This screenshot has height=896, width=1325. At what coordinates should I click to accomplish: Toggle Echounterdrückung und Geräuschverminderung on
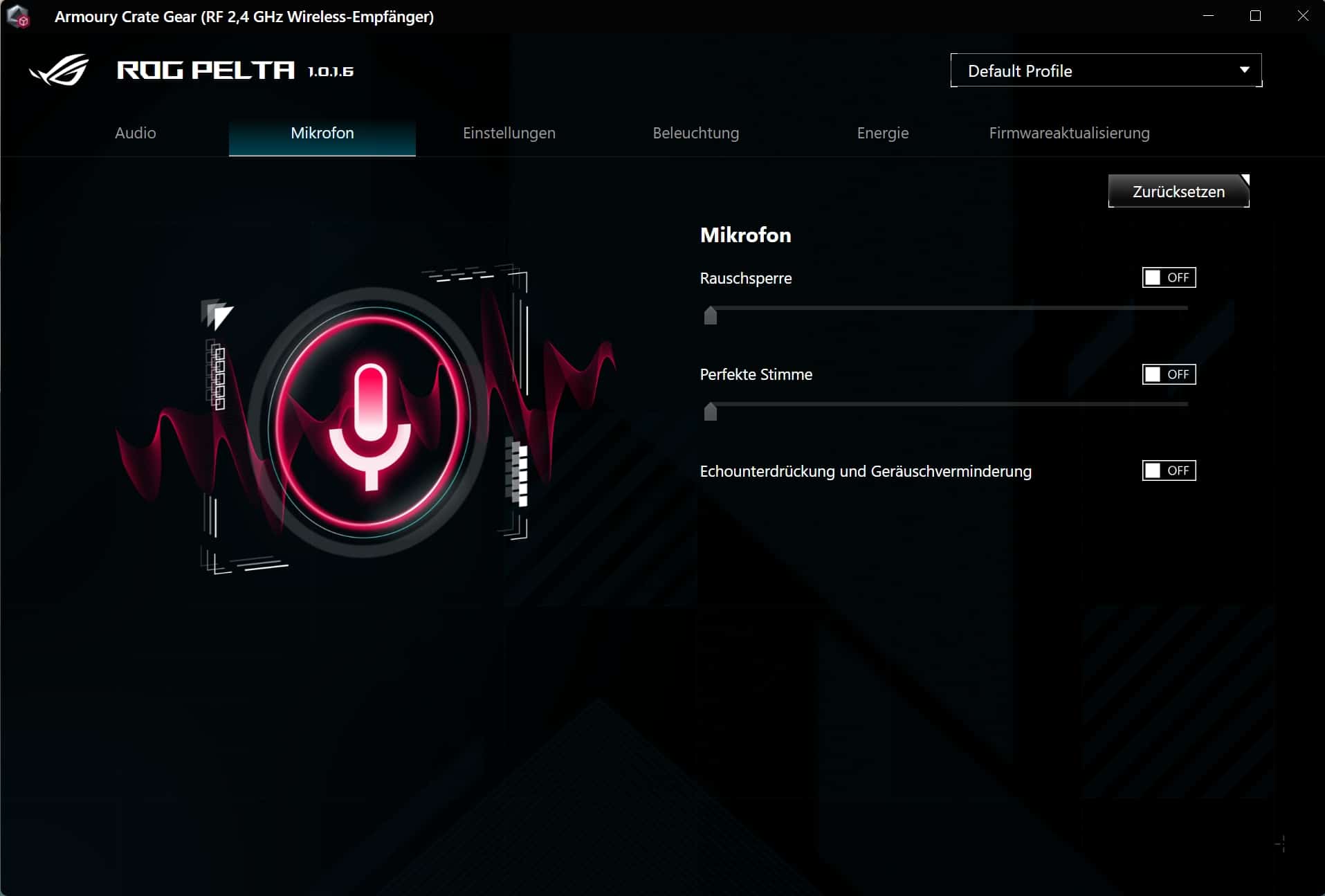tap(1168, 470)
